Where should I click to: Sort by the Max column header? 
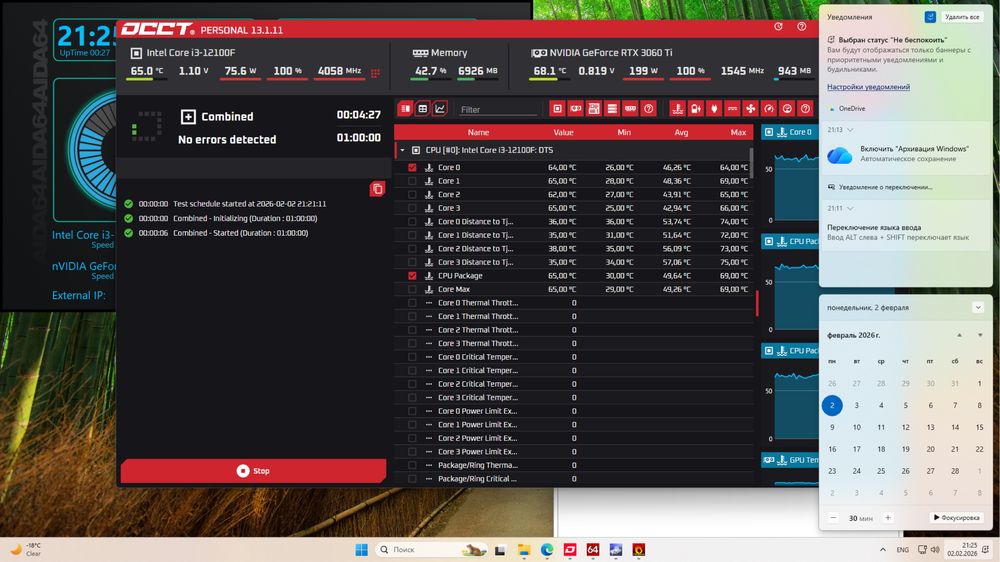tap(738, 132)
